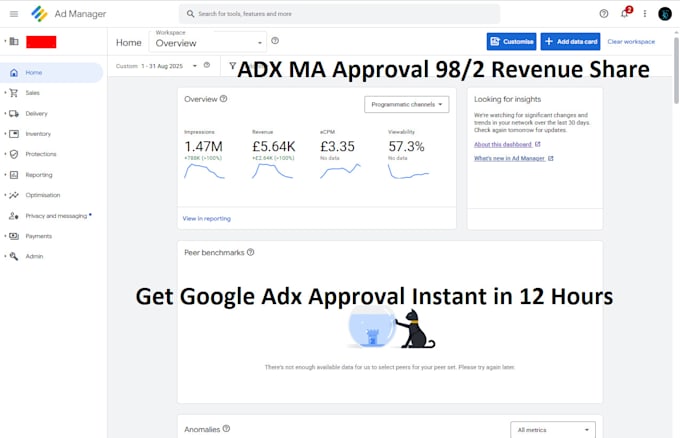
Task: Open notifications bell icon
Action: point(624,14)
